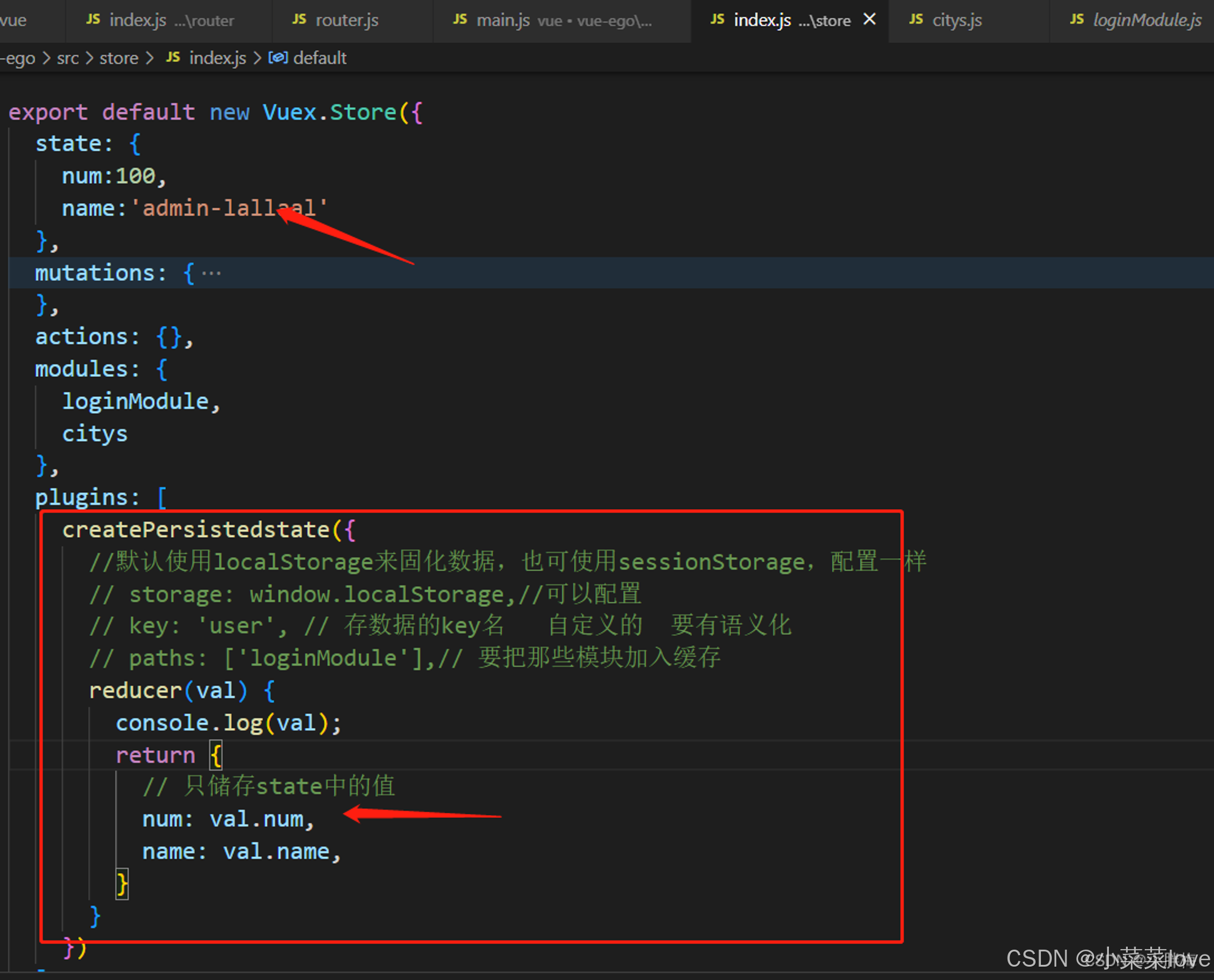Close the store index.js tab
The width and height of the screenshot is (1214, 980).
coord(869,19)
